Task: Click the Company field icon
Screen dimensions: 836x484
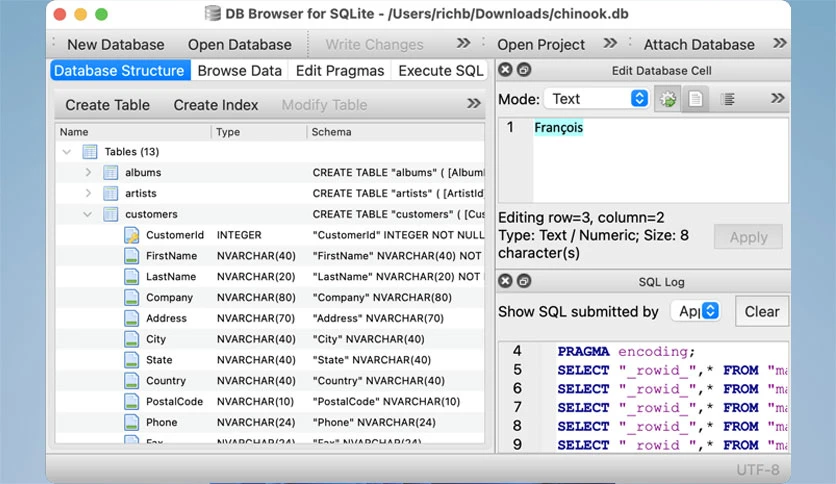Action: click(131, 297)
